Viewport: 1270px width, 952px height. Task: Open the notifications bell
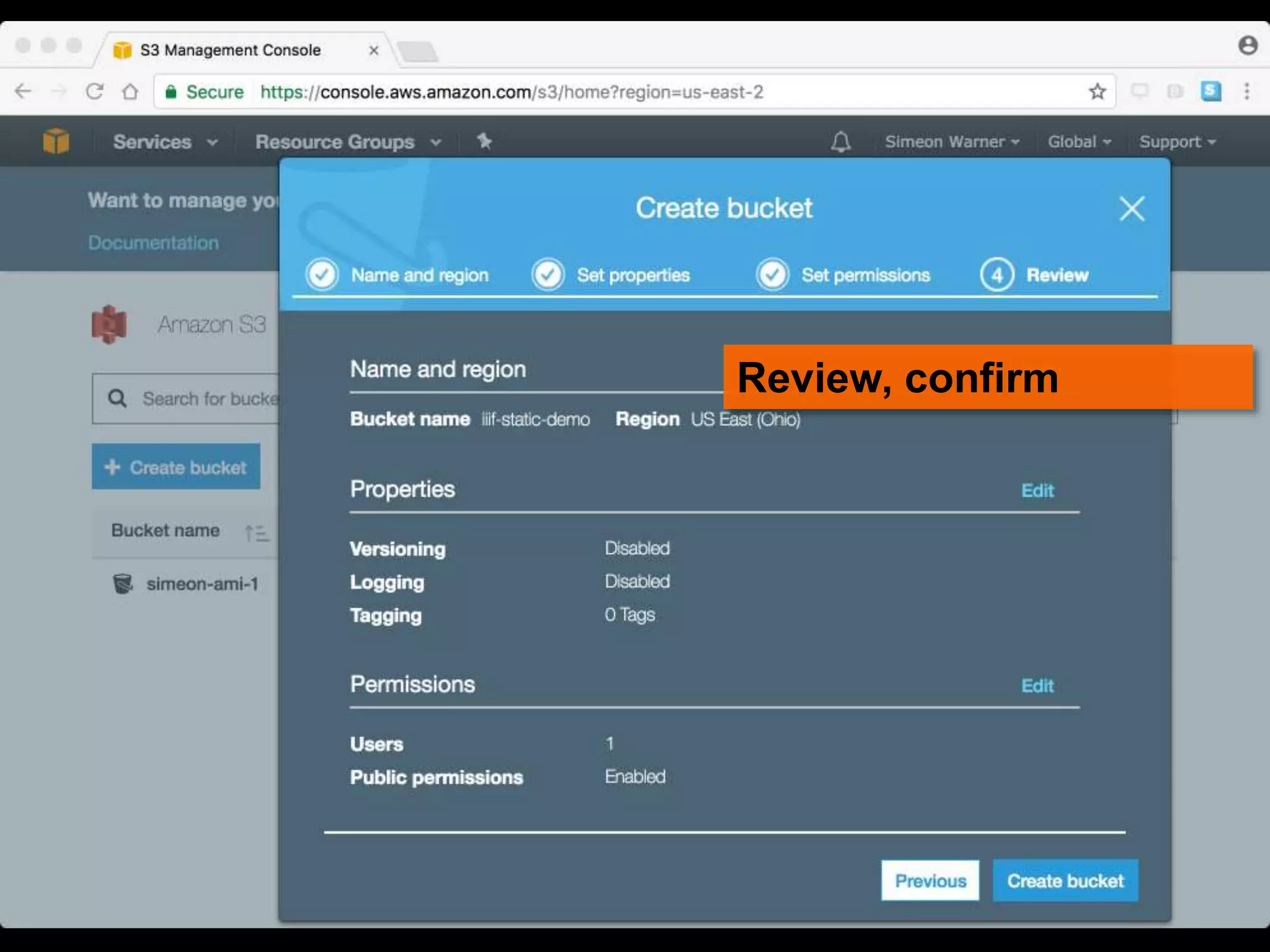(x=840, y=141)
